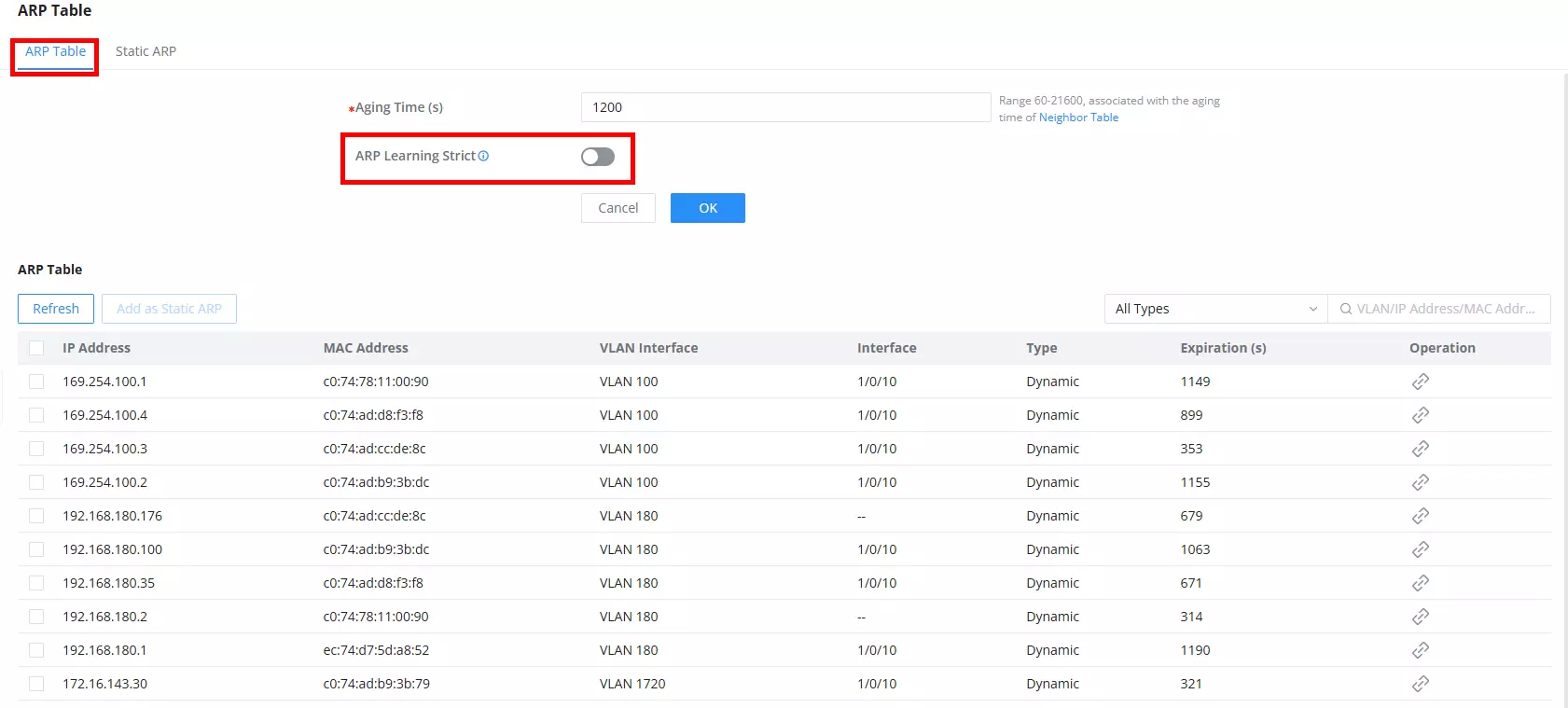
Task: Click the Cancel button
Action: [618, 208]
